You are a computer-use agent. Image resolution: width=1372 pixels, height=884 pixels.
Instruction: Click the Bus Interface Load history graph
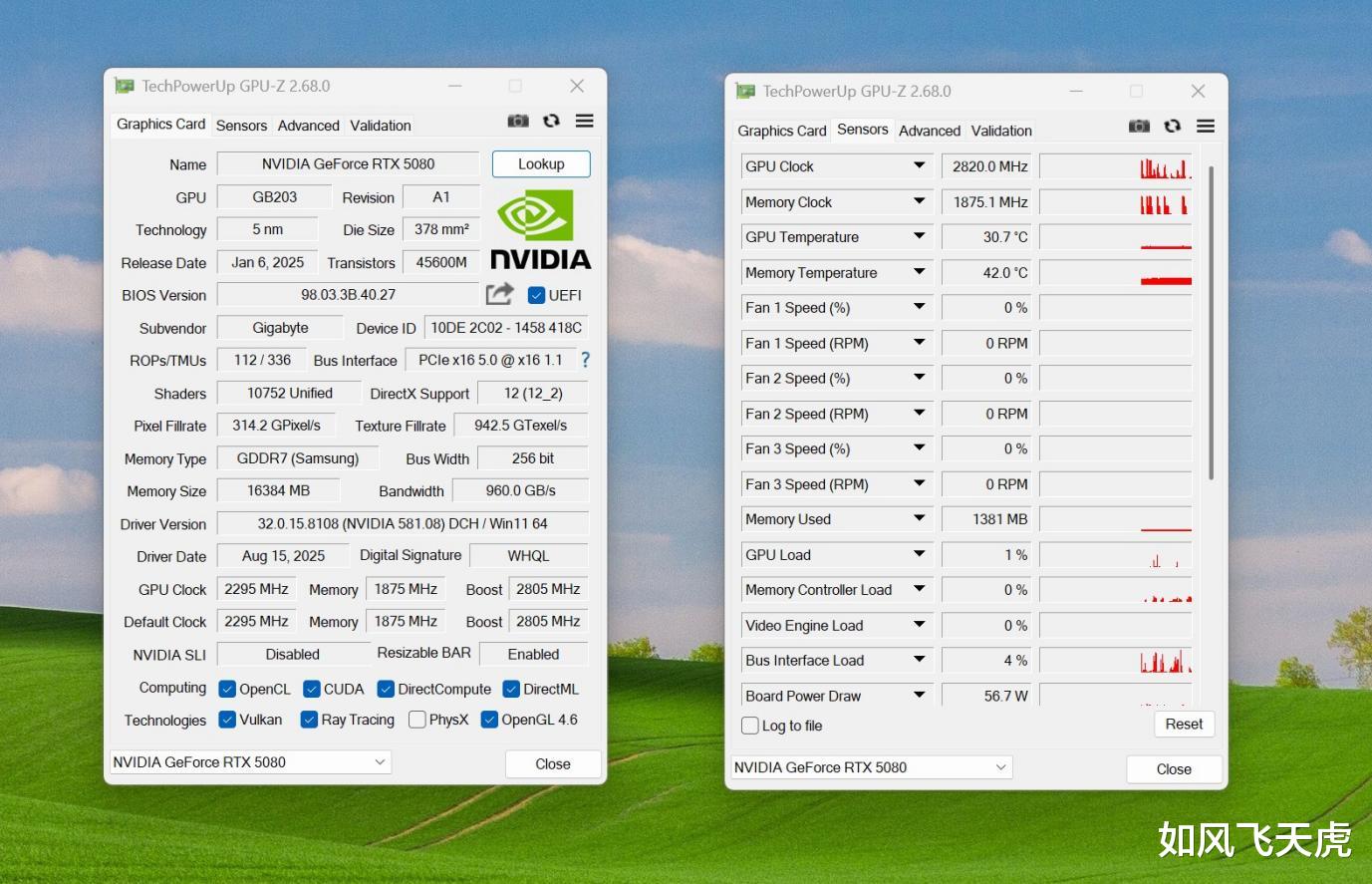click(x=1116, y=661)
